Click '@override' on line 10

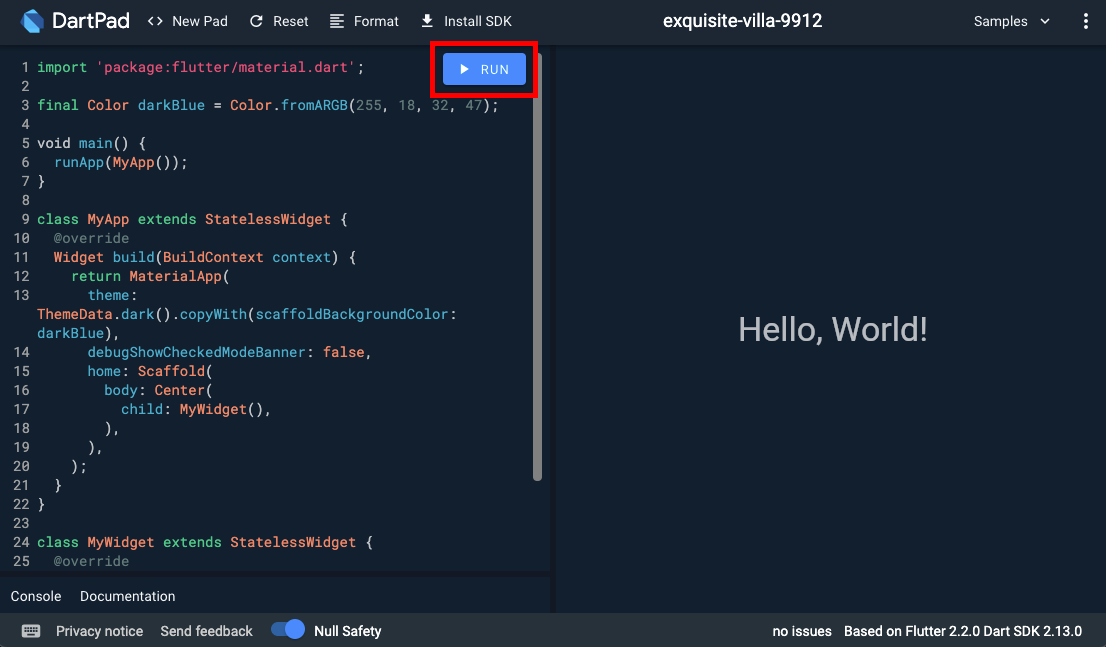tap(92, 238)
